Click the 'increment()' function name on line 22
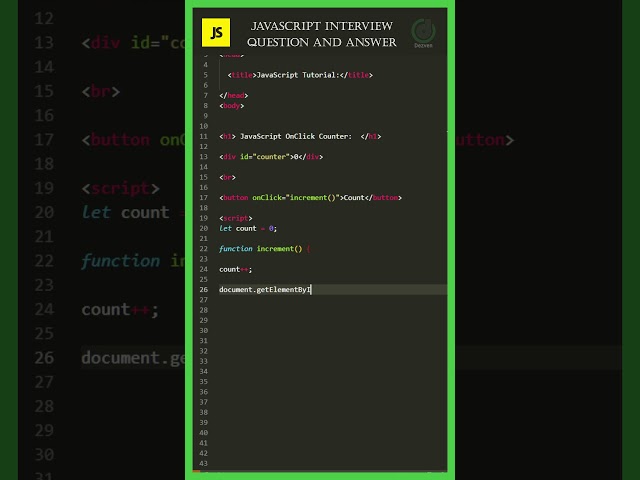 (279, 249)
